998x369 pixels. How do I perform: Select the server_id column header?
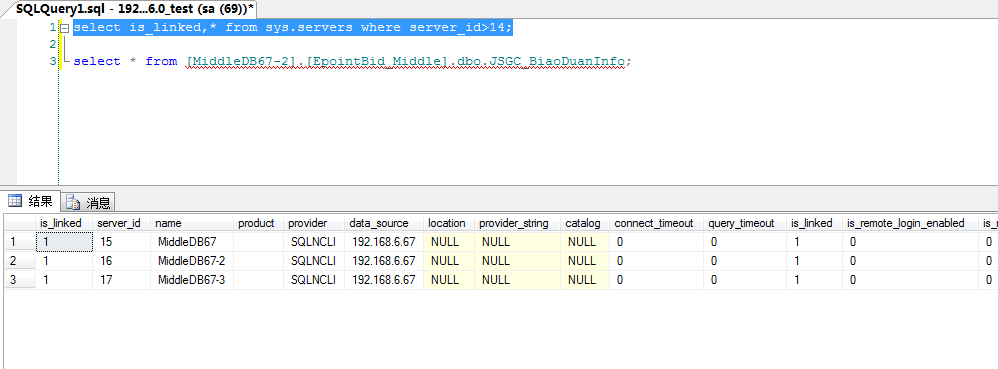pos(121,223)
